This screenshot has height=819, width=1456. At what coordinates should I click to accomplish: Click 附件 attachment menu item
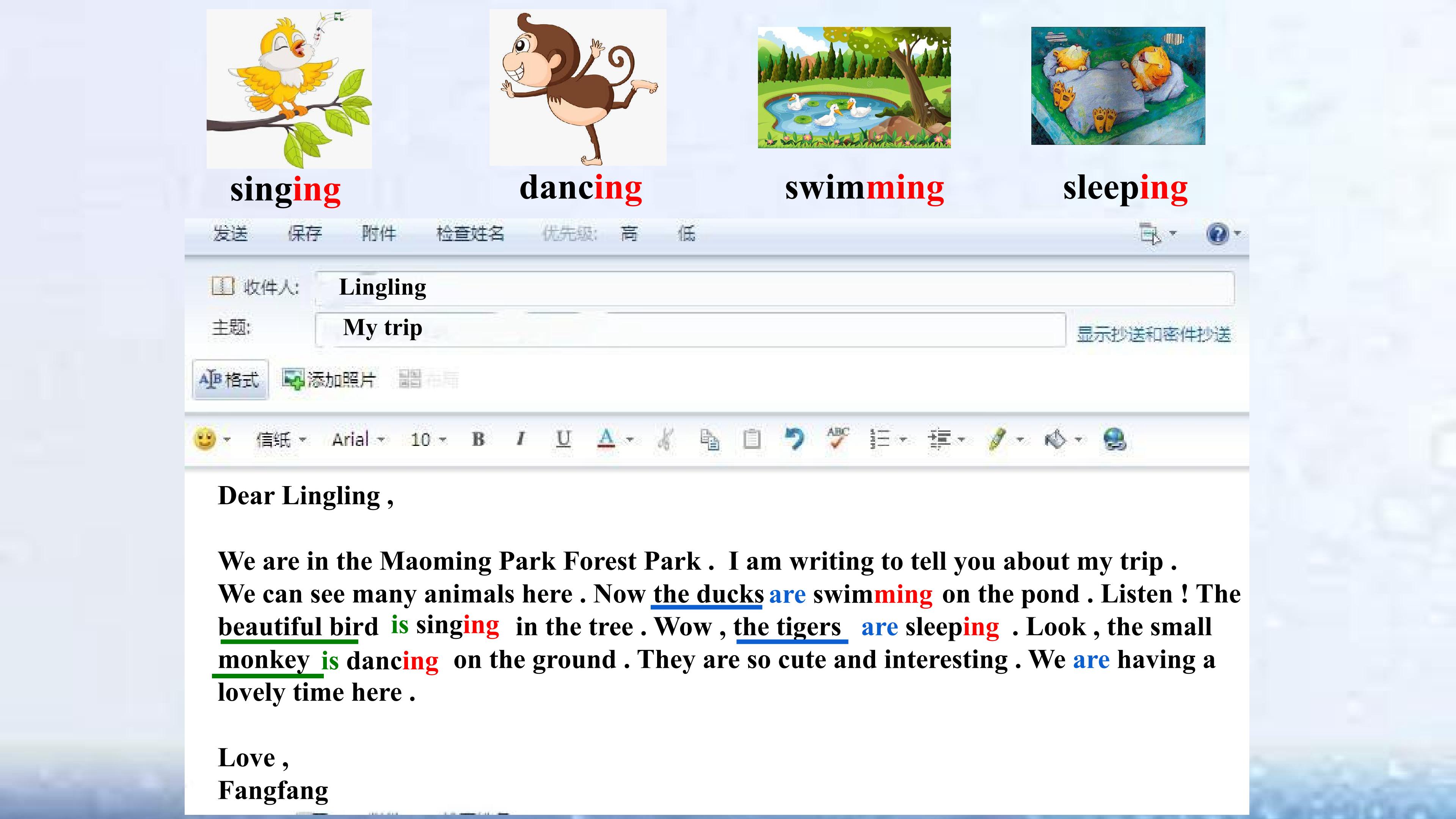click(379, 234)
